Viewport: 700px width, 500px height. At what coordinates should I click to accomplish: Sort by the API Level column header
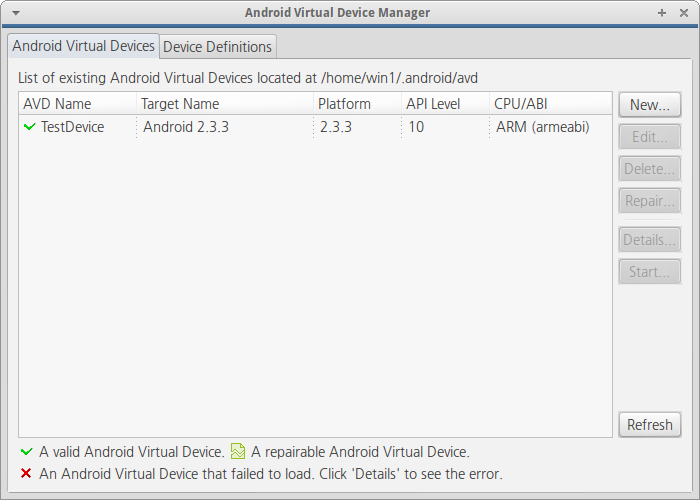tap(446, 104)
